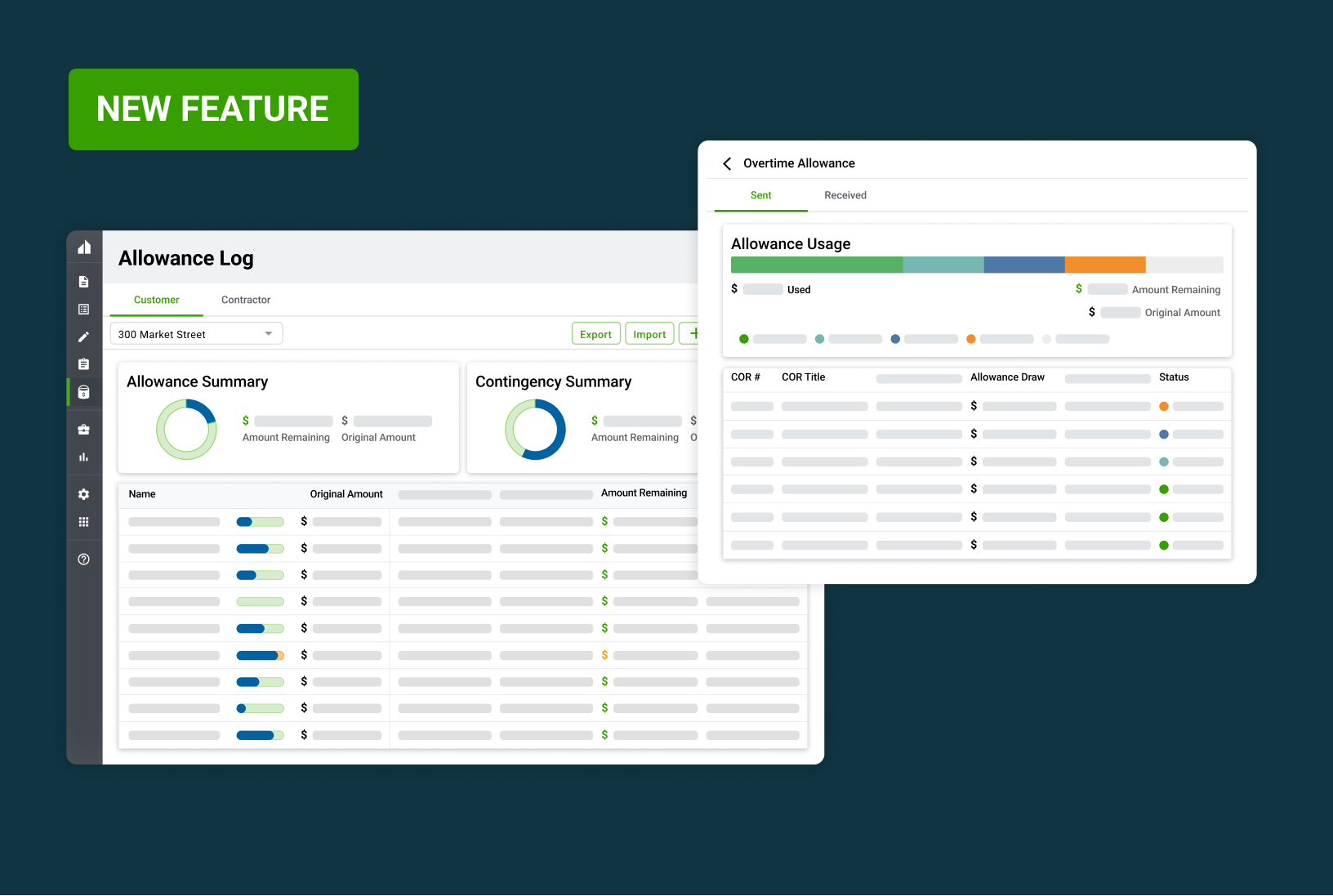The image size is (1333, 896).
Task: Switch to the Contractor tab
Action: (x=246, y=300)
